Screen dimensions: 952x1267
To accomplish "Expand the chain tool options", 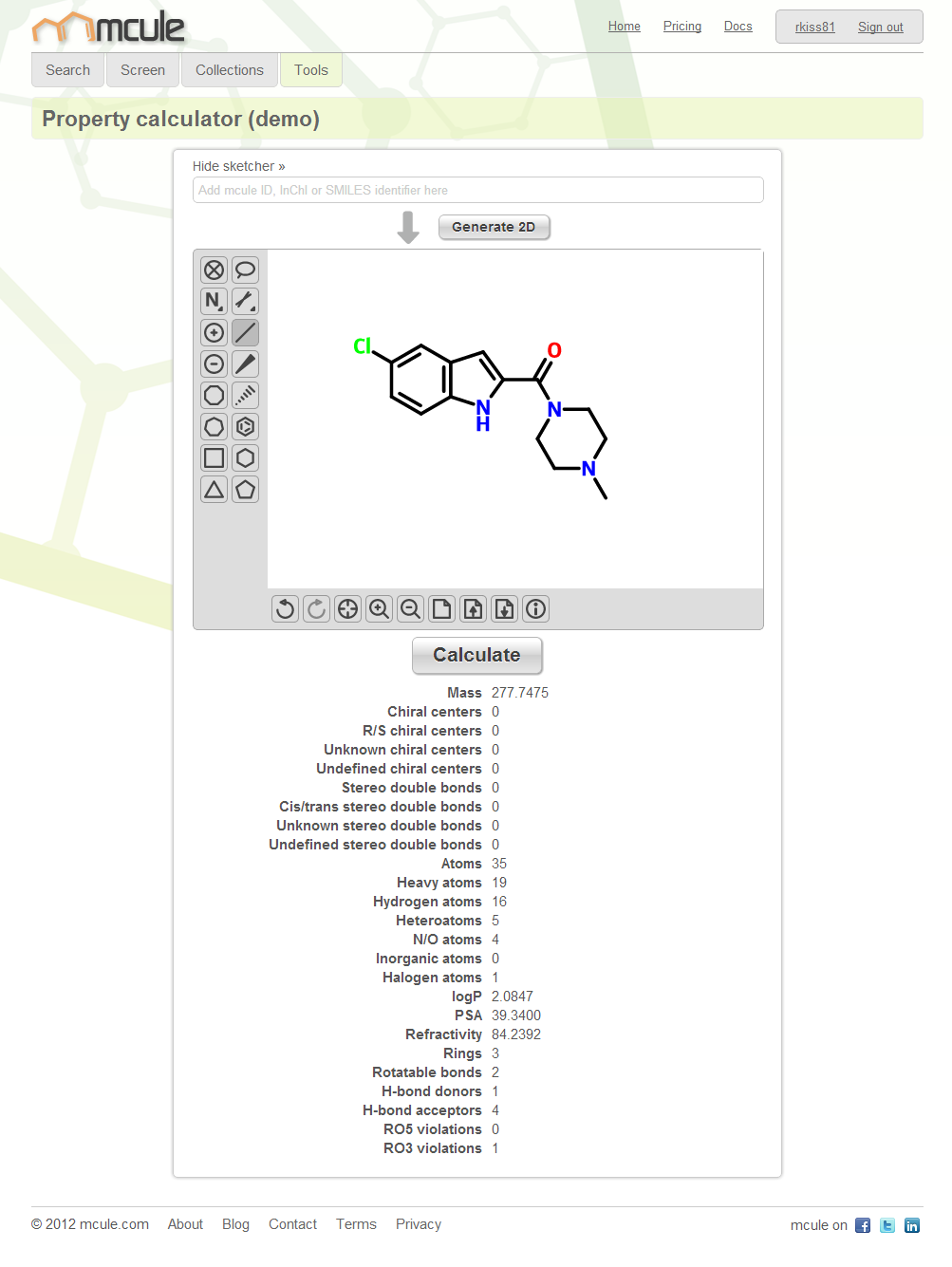I will point(245,302).
